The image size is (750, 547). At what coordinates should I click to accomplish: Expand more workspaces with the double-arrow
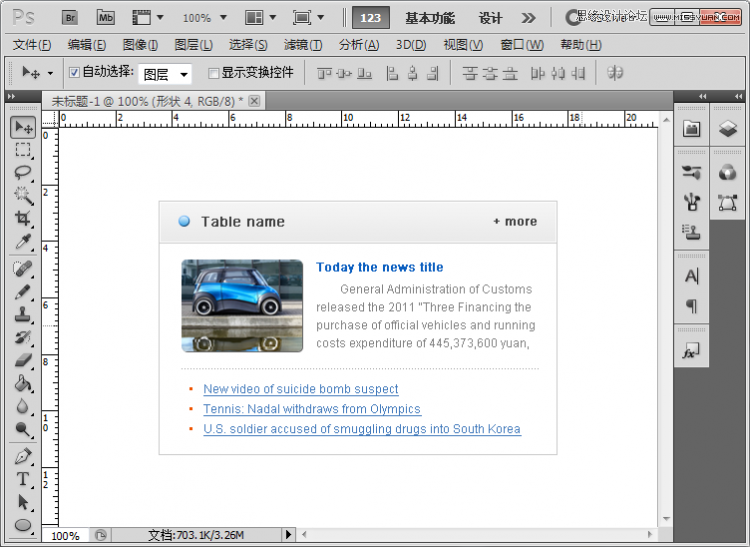coord(529,18)
